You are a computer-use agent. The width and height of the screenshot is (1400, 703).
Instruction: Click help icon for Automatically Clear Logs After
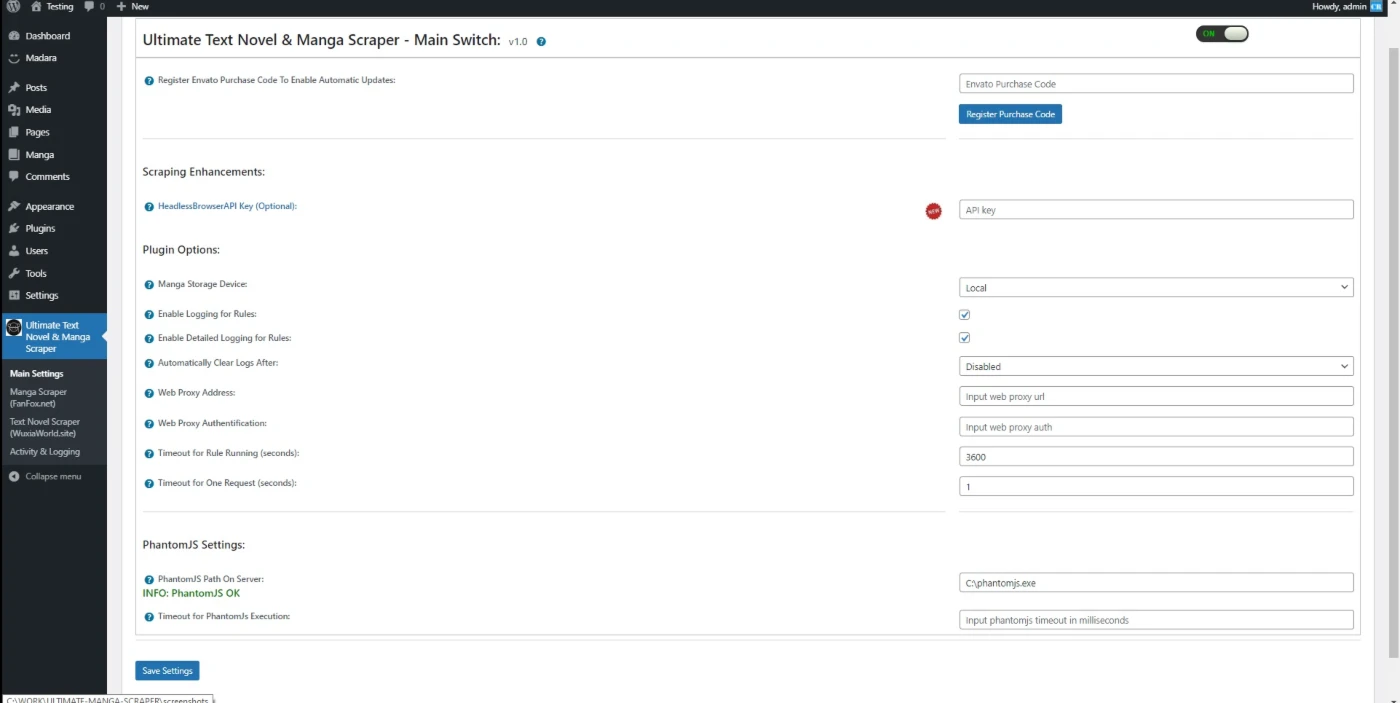149,363
